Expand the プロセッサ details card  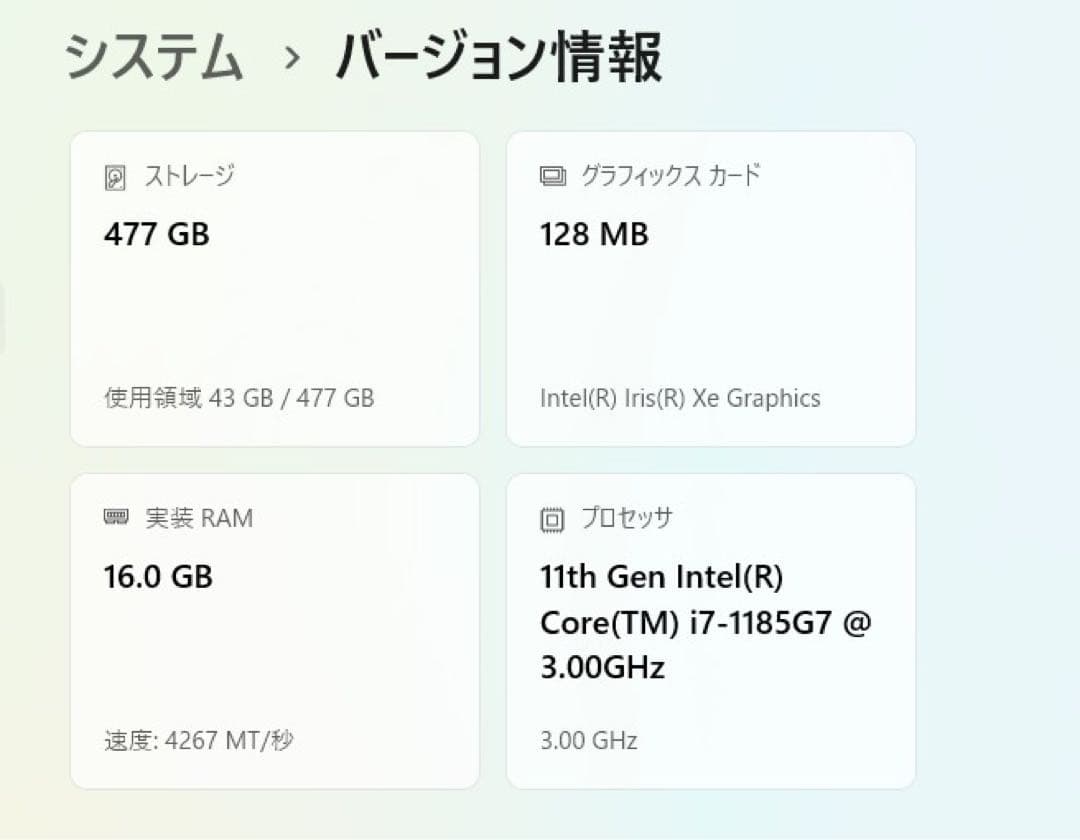point(712,630)
